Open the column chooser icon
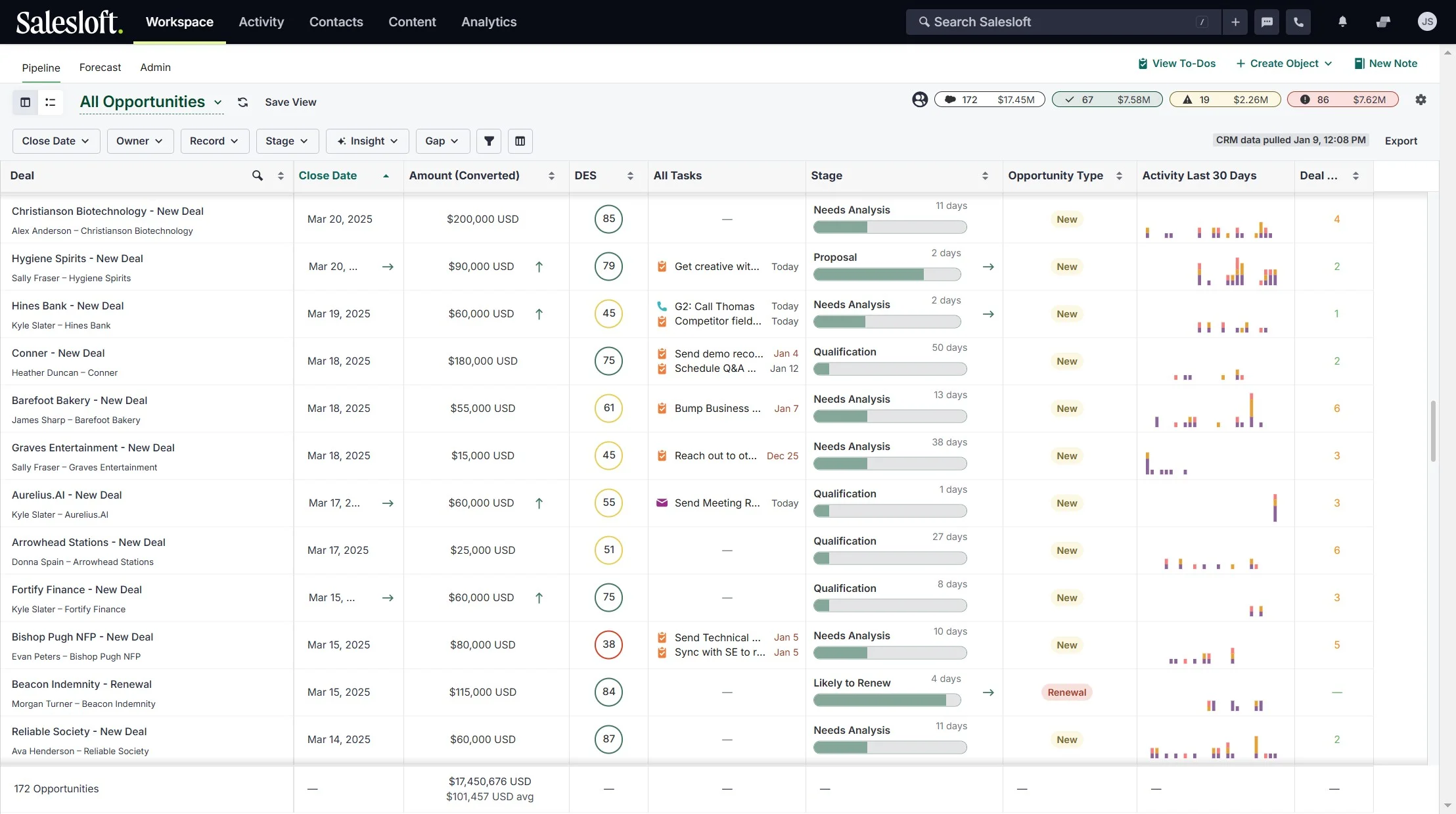The image size is (1456, 814). coord(520,141)
